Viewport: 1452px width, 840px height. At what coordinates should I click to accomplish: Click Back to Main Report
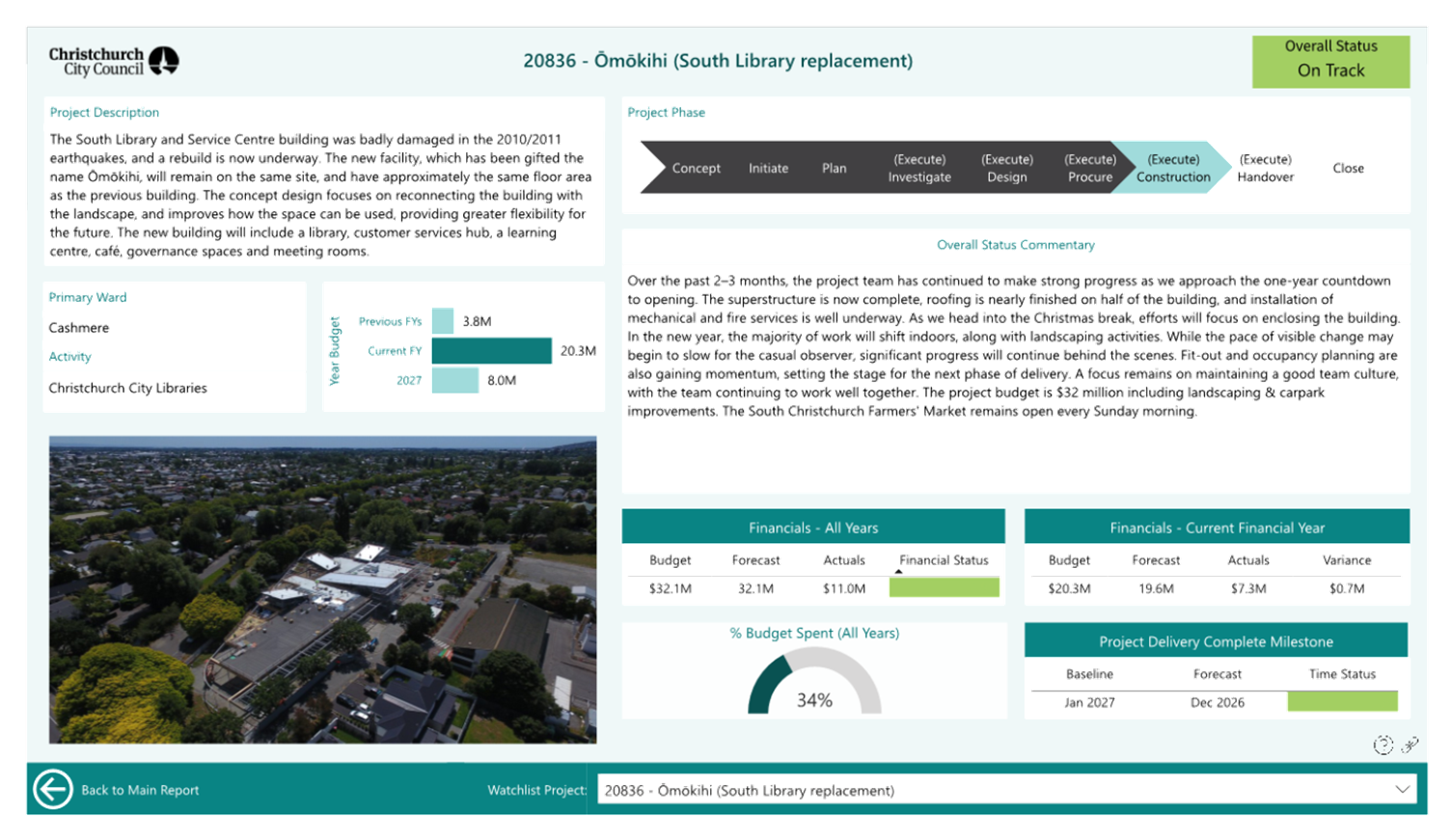pyautogui.click(x=140, y=790)
